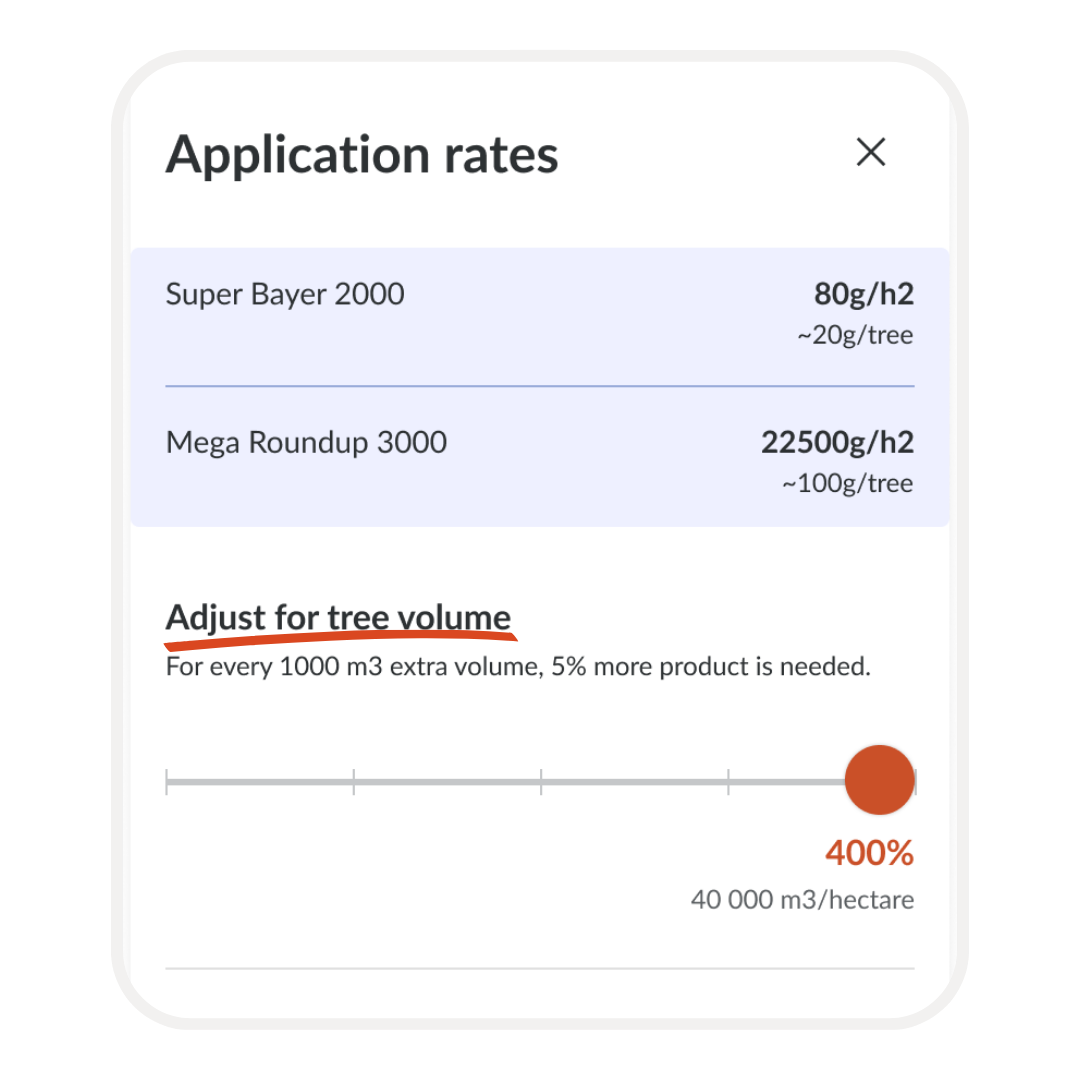The width and height of the screenshot is (1080, 1080).
Task: Click the middle tick of the volume slider
Action: pyautogui.click(x=541, y=781)
